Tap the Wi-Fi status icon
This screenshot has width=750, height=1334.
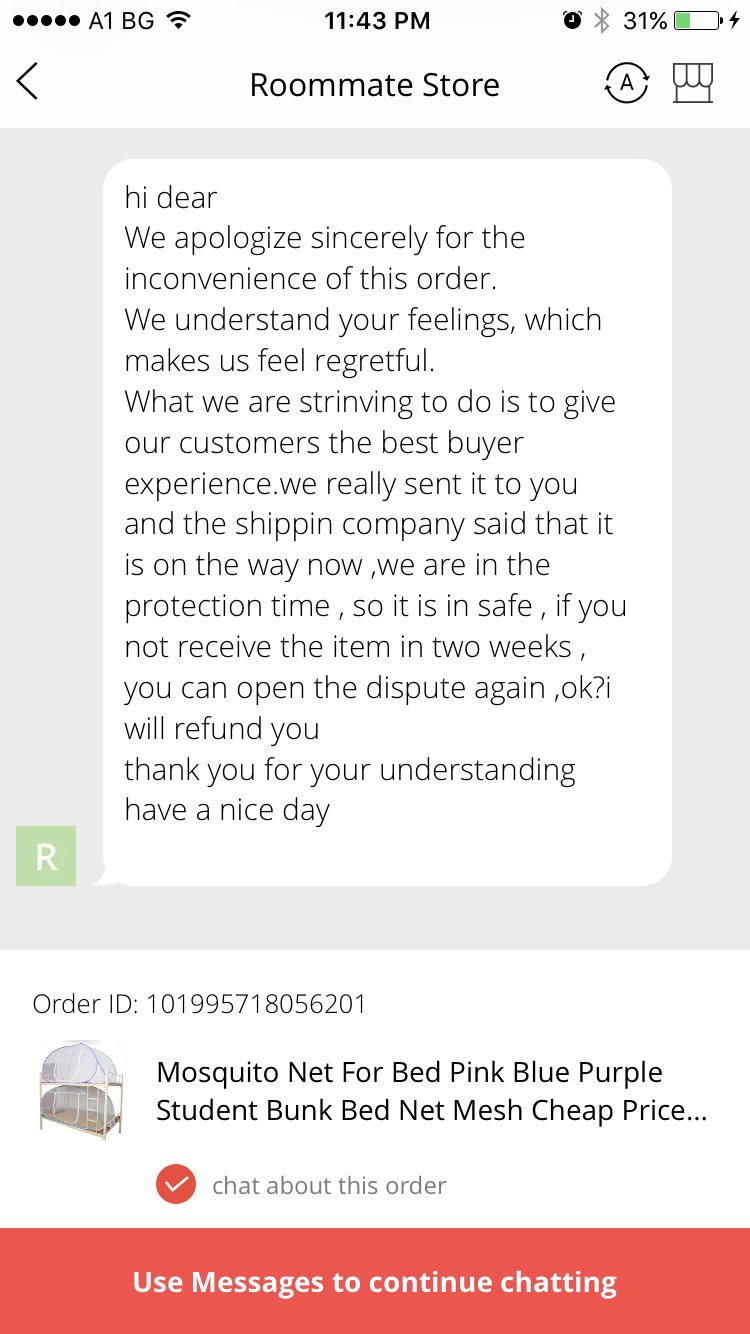click(179, 20)
